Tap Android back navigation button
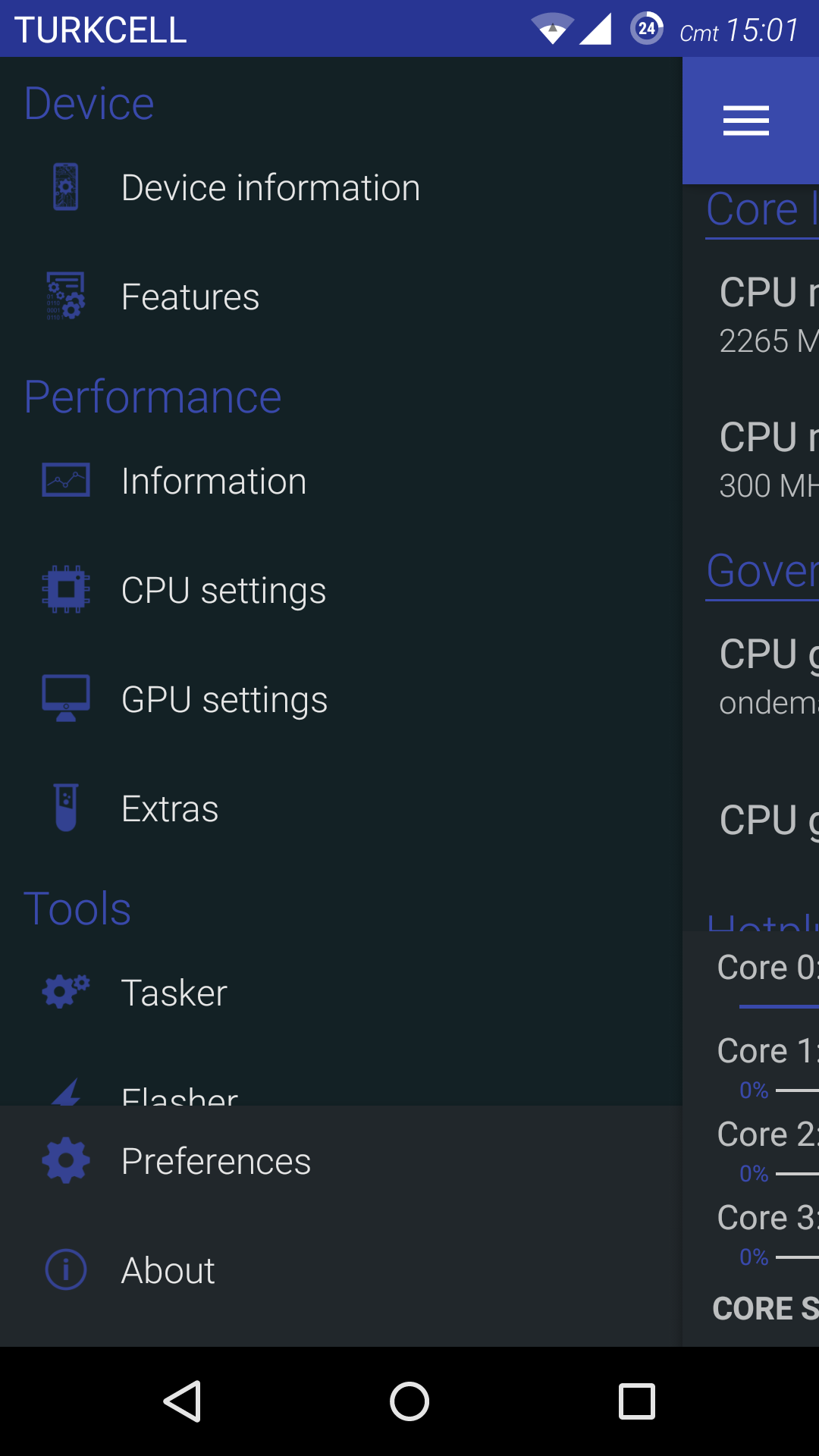 tap(183, 1401)
